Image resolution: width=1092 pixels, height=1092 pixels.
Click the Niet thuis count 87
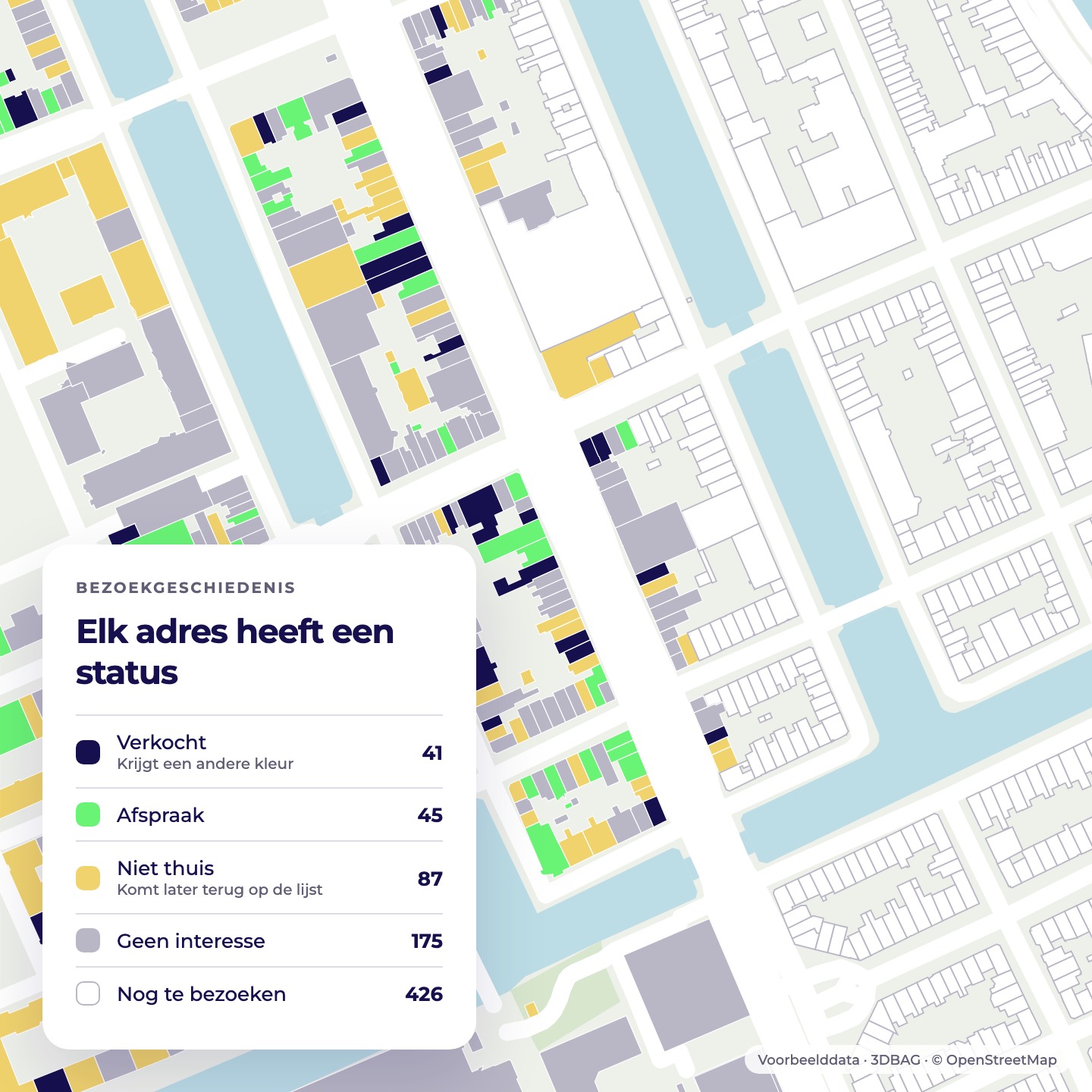click(x=430, y=879)
